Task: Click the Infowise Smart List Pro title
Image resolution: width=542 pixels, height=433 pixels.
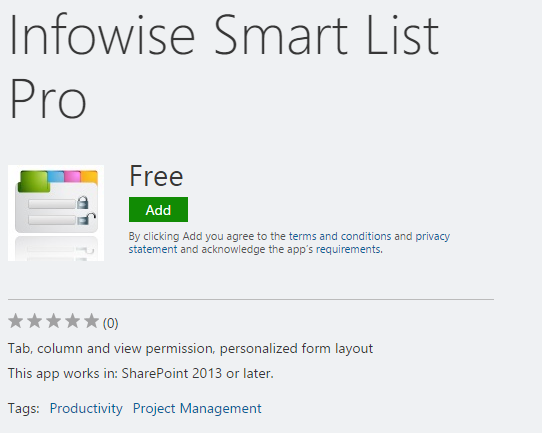Action: 224,66
